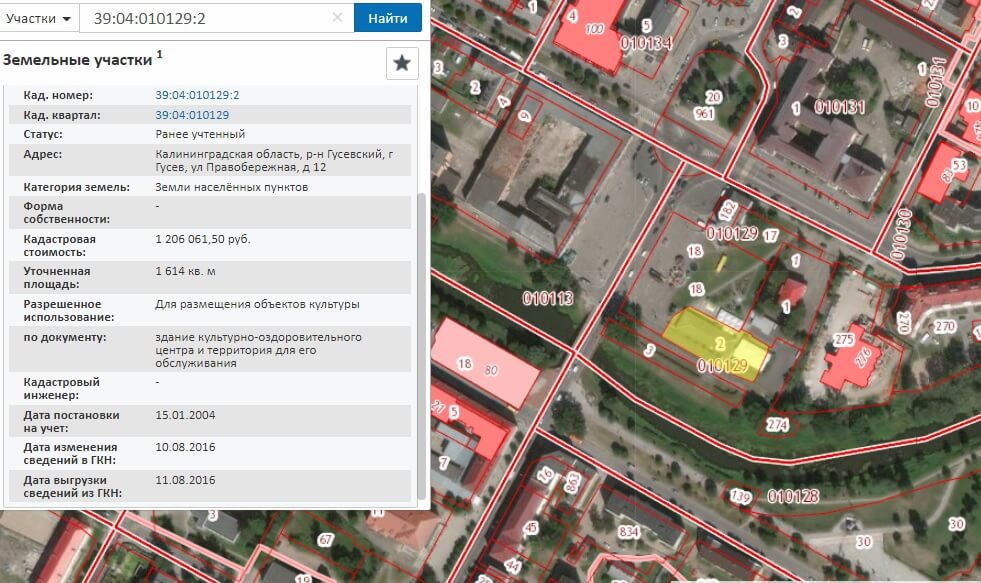Add parcel to favorites with star icon
The width and height of the screenshot is (981, 583).
(402, 63)
